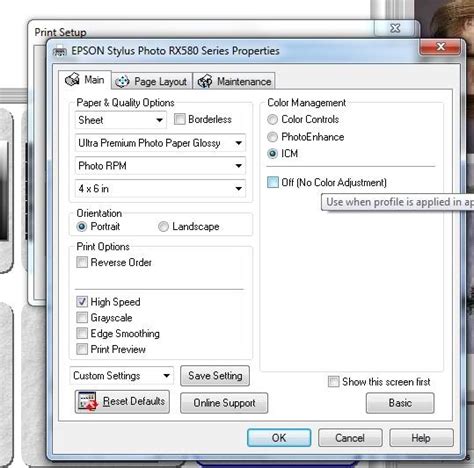Confirm settings with OK
Image resolution: width=474 pixels, height=468 pixels.
point(279,438)
